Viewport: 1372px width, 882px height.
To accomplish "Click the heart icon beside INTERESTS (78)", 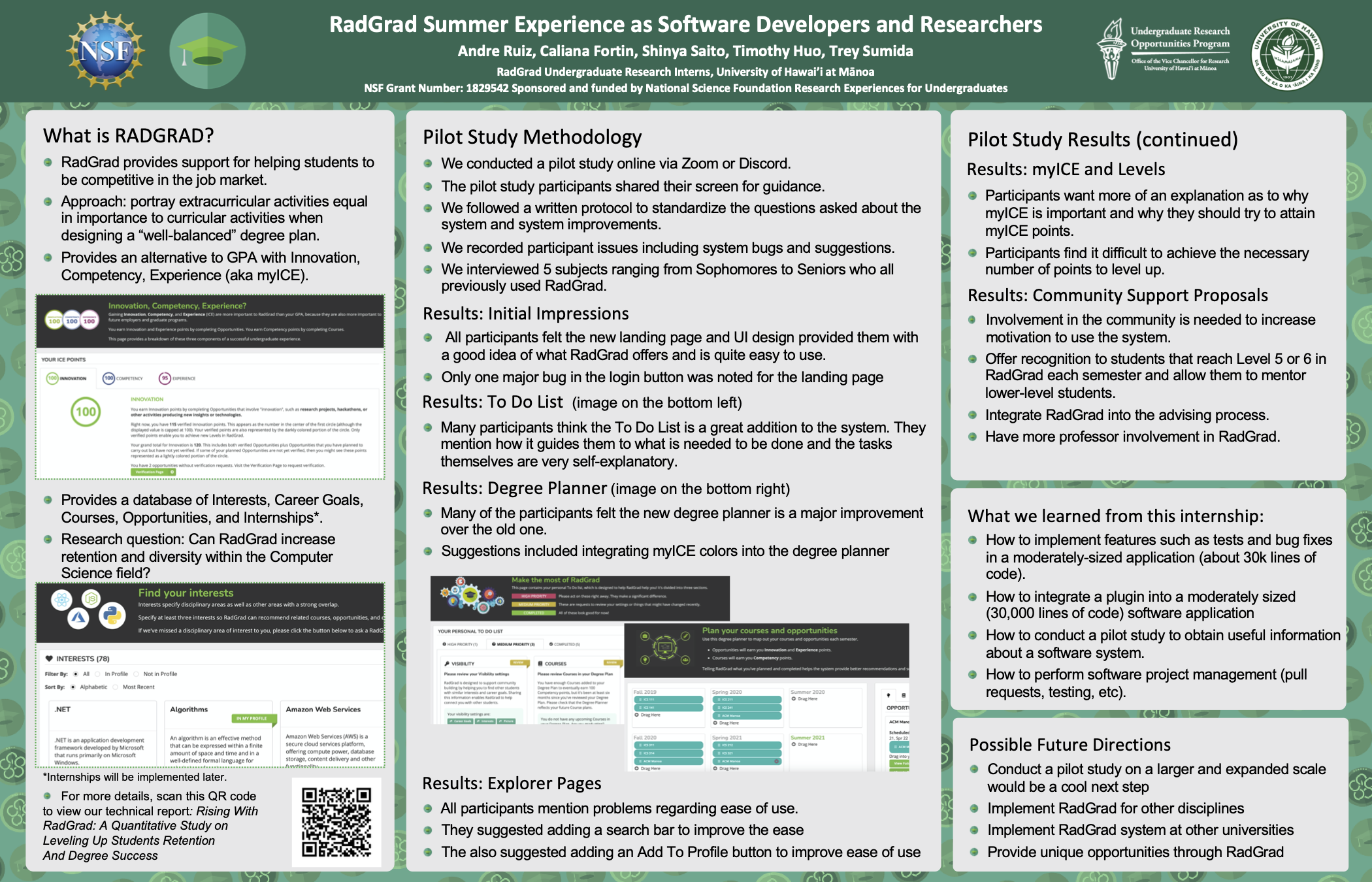I will click(49, 659).
